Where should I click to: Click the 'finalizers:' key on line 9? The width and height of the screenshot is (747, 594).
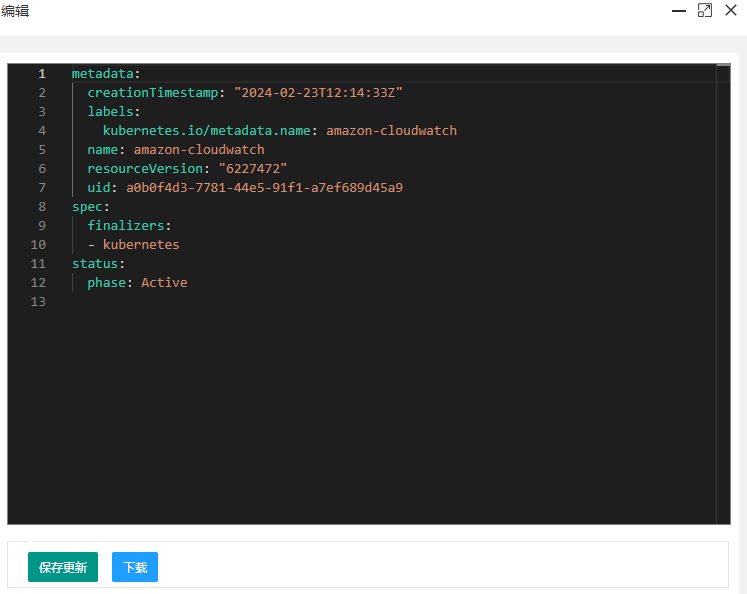(129, 226)
